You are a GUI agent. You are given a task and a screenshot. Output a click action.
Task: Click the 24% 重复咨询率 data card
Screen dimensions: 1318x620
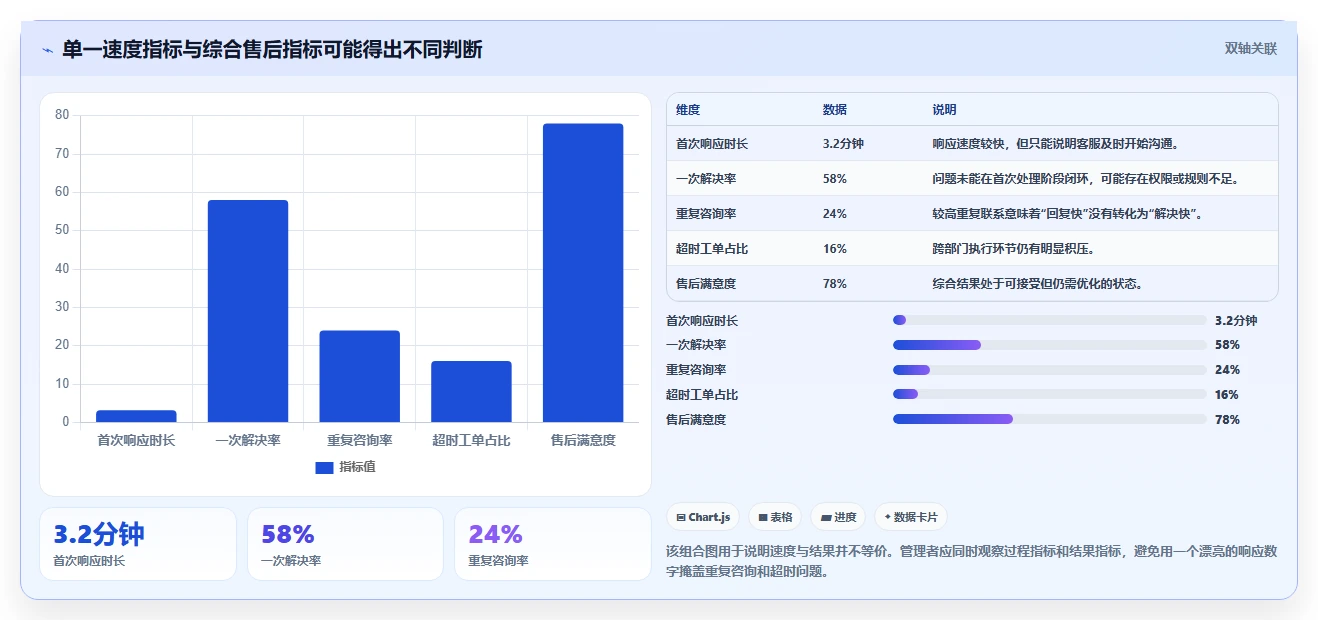click(553, 544)
